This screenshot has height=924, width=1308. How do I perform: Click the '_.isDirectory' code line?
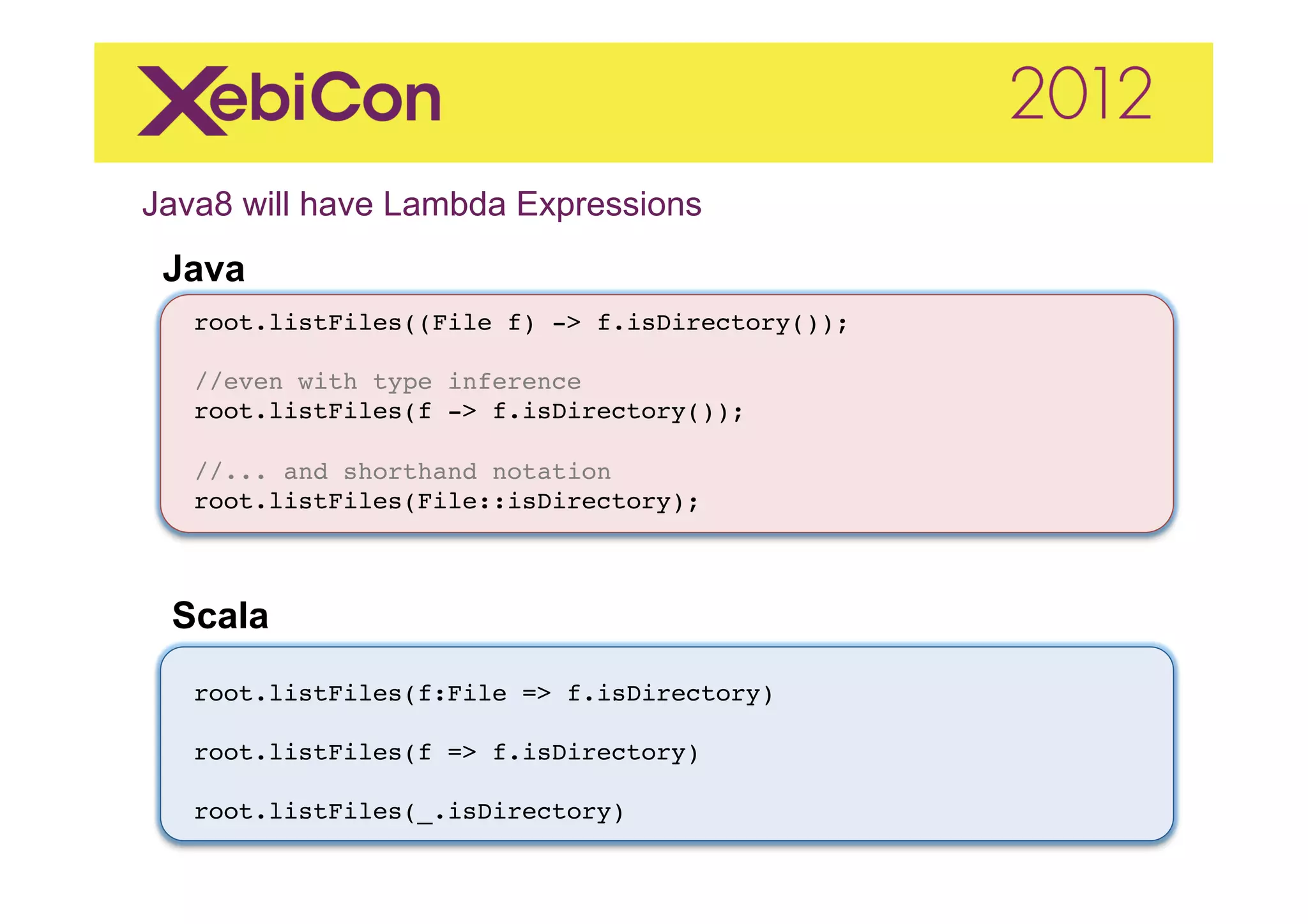point(409,812)
